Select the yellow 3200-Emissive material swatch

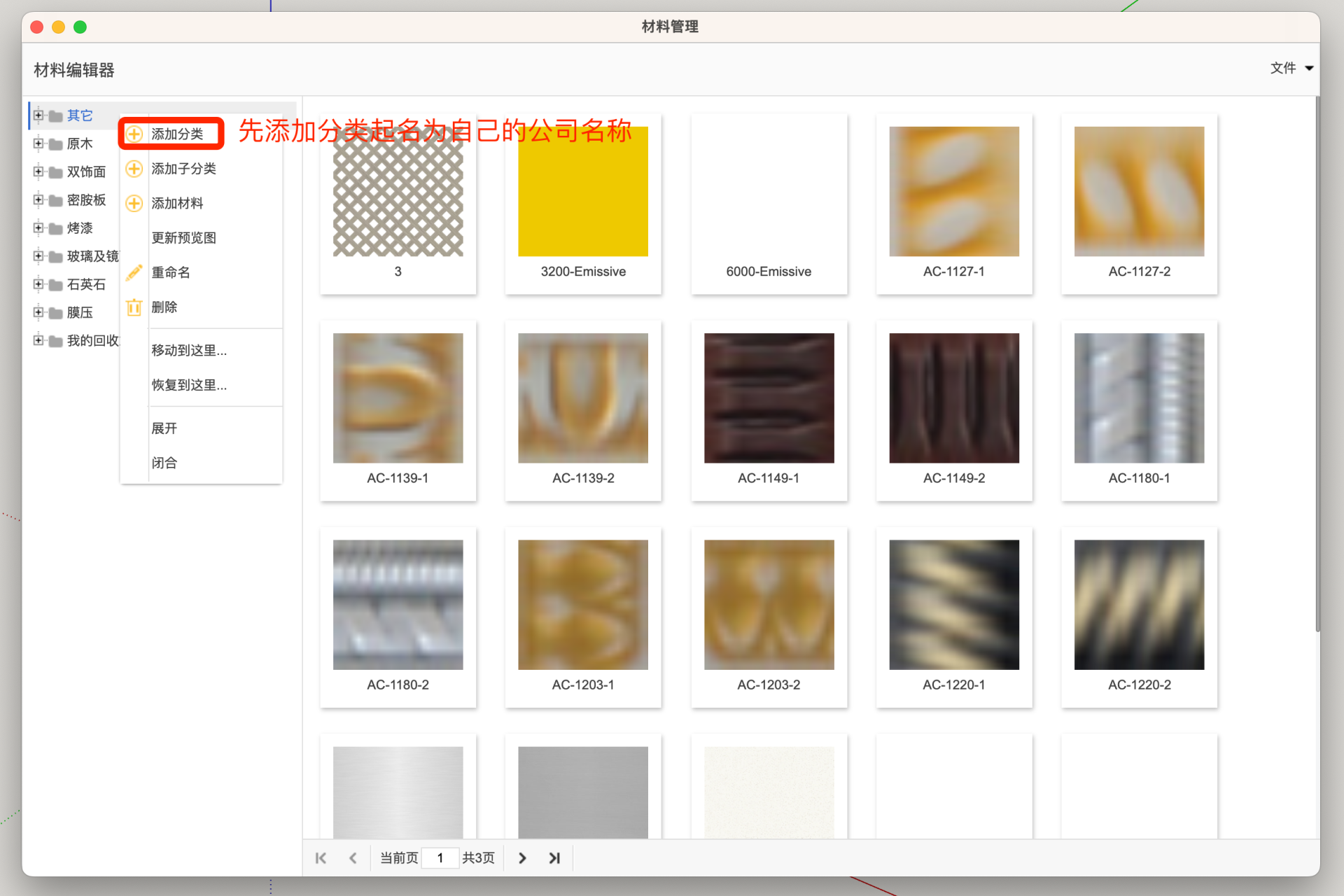[583, 191]
